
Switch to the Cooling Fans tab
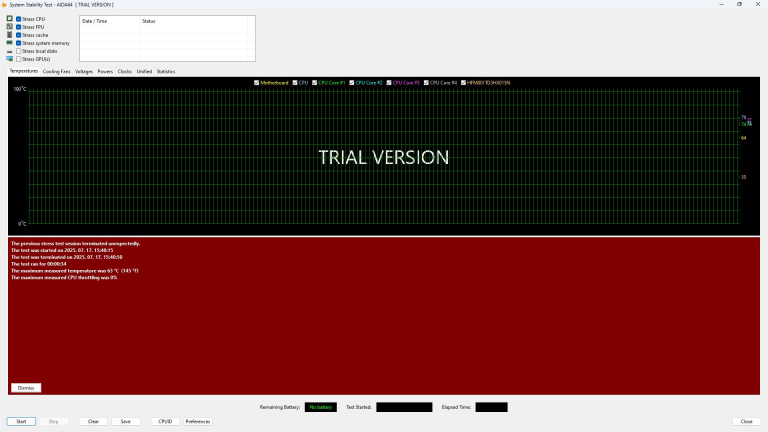[x=56, y=72]
